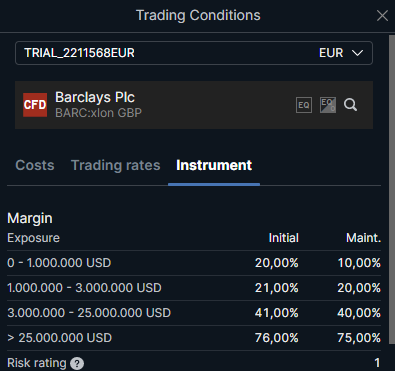Select the EQ options instrument icon
Screen dimensions: 395x371
coord(328,105)
